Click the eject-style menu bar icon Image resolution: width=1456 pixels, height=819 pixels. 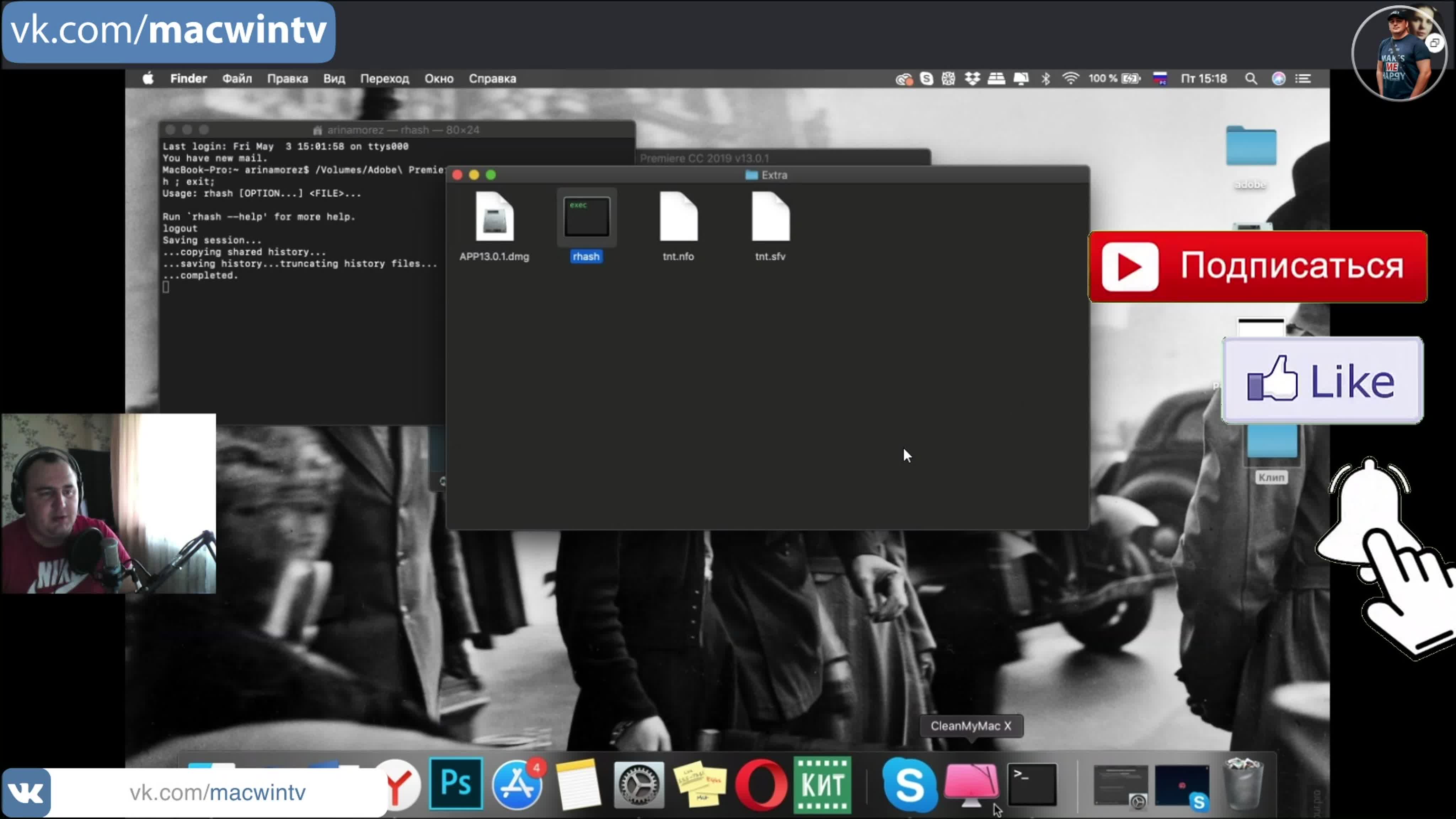coord(996,79)
